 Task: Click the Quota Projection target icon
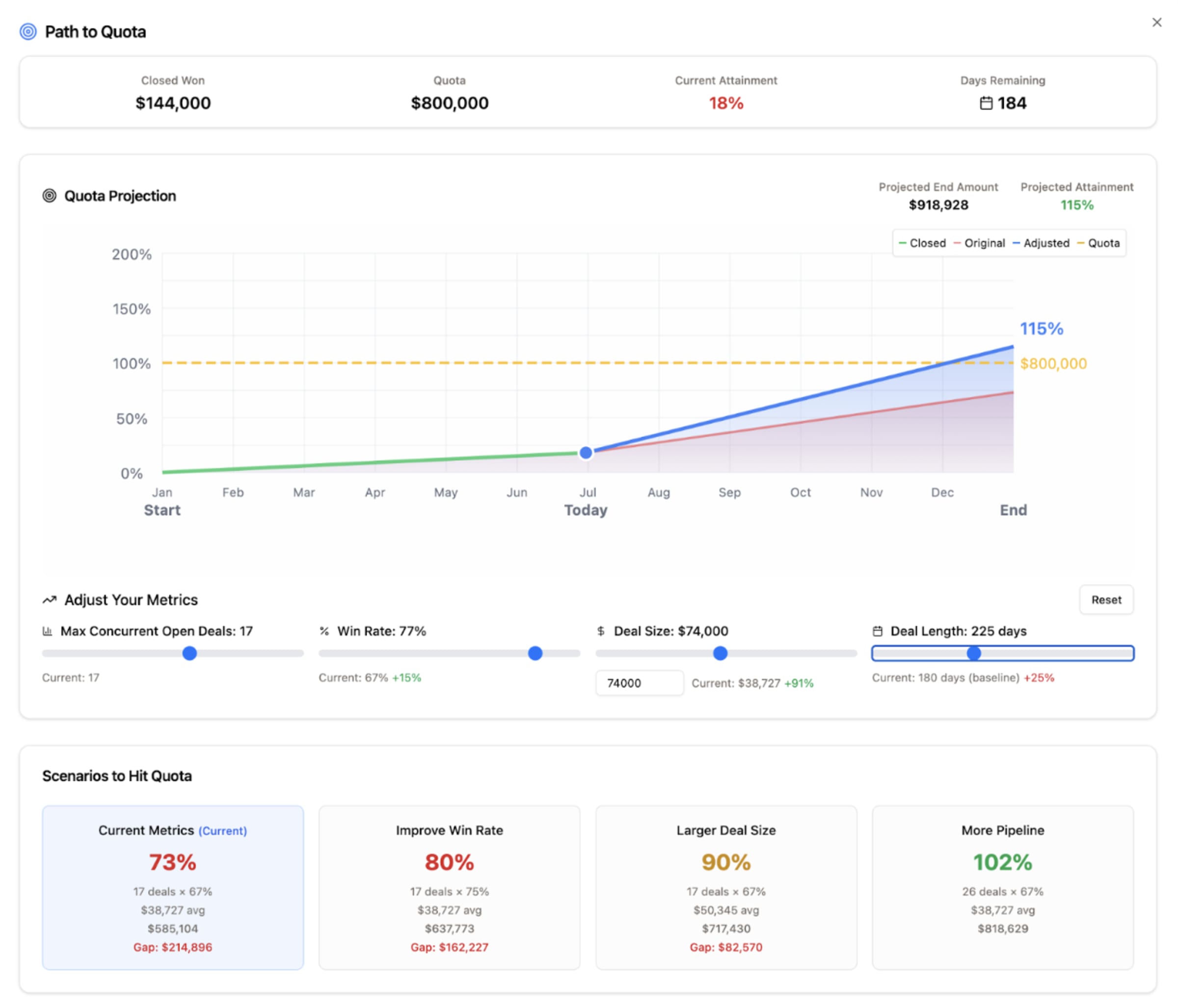50,196
